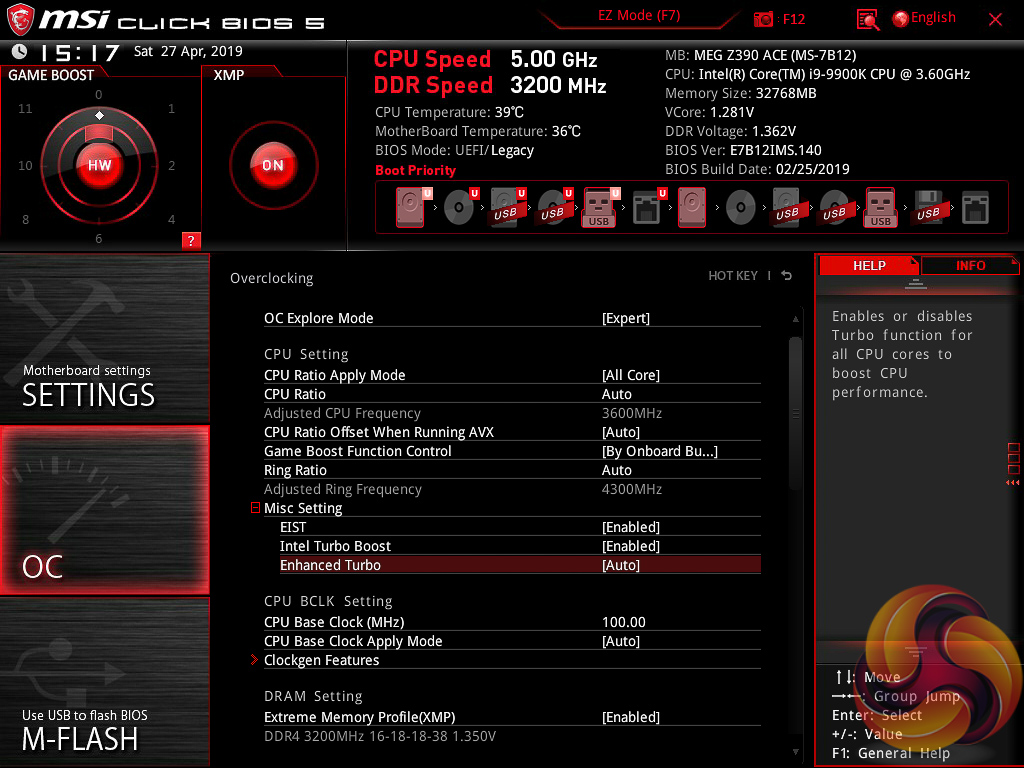Click the Overclocking page title
The image size is (1024, 768).
(x=272, y=278)
